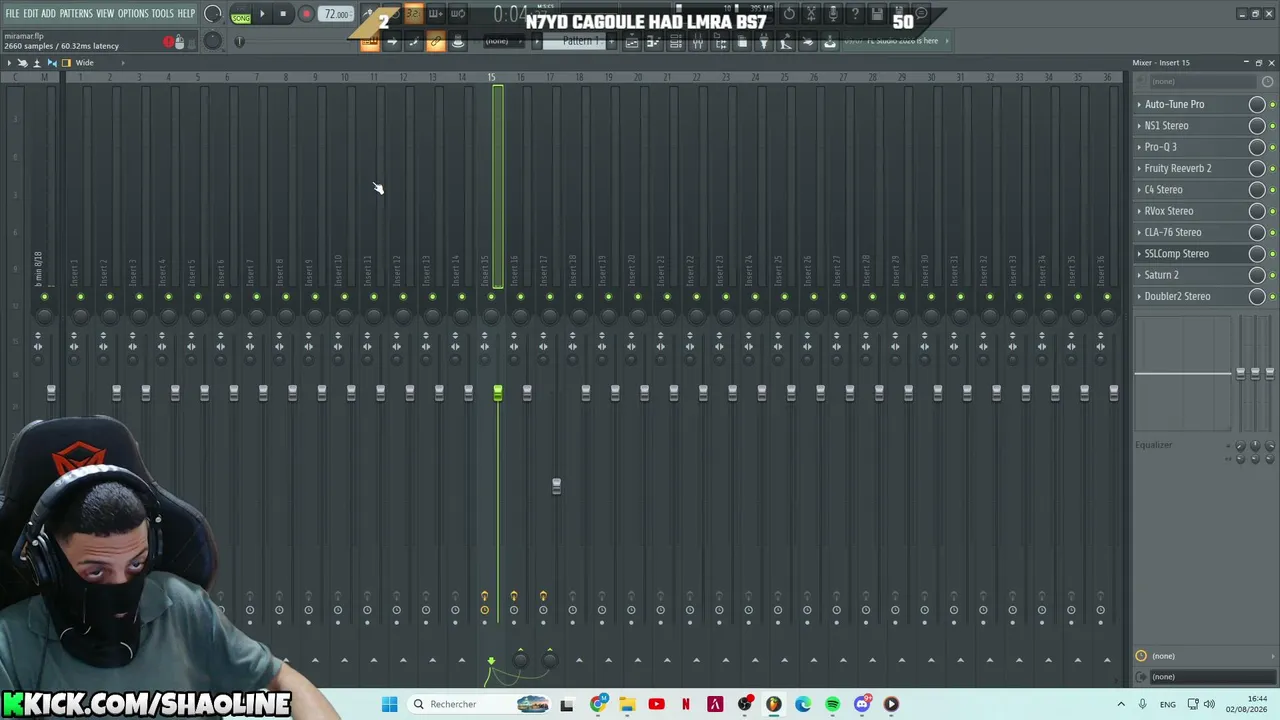Open the Wide mixer layout dropdown

coord(84,63)
